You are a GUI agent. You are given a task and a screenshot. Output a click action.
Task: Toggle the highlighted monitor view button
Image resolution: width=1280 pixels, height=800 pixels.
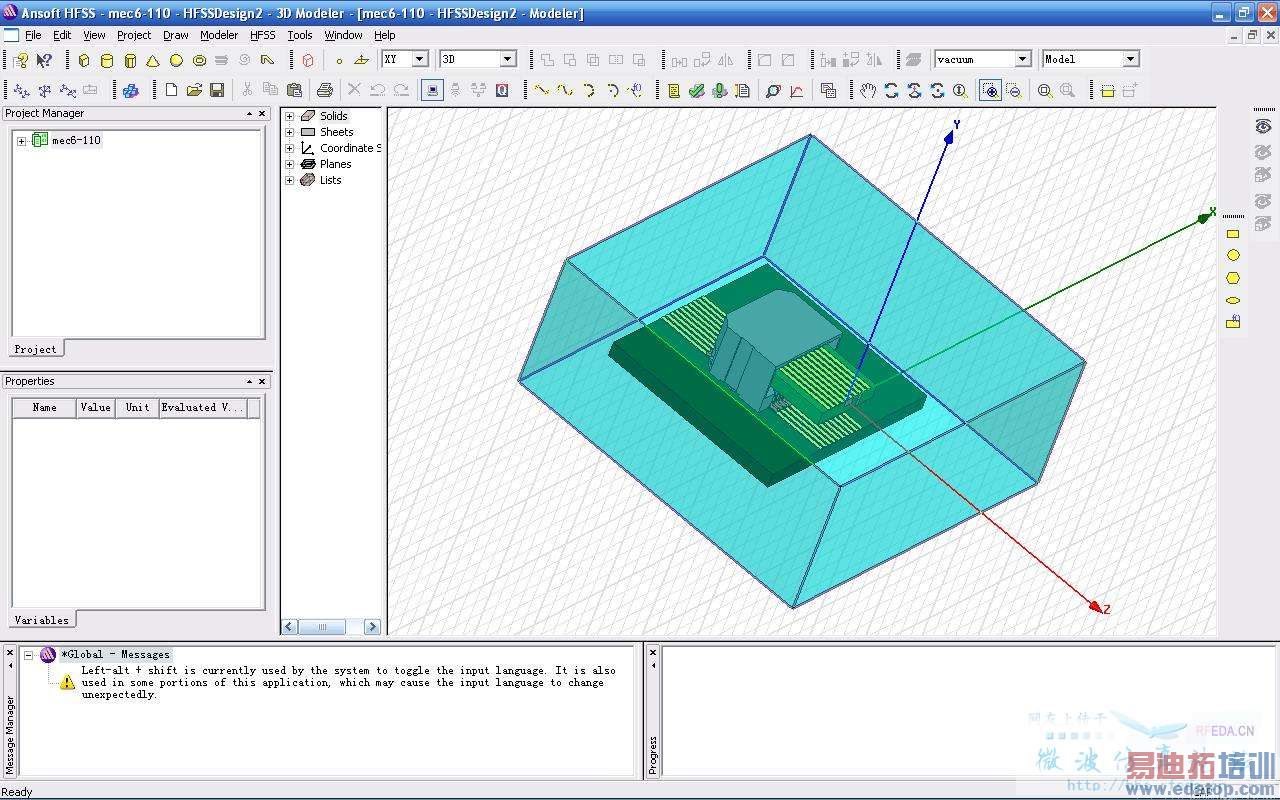tap(432, 90)
